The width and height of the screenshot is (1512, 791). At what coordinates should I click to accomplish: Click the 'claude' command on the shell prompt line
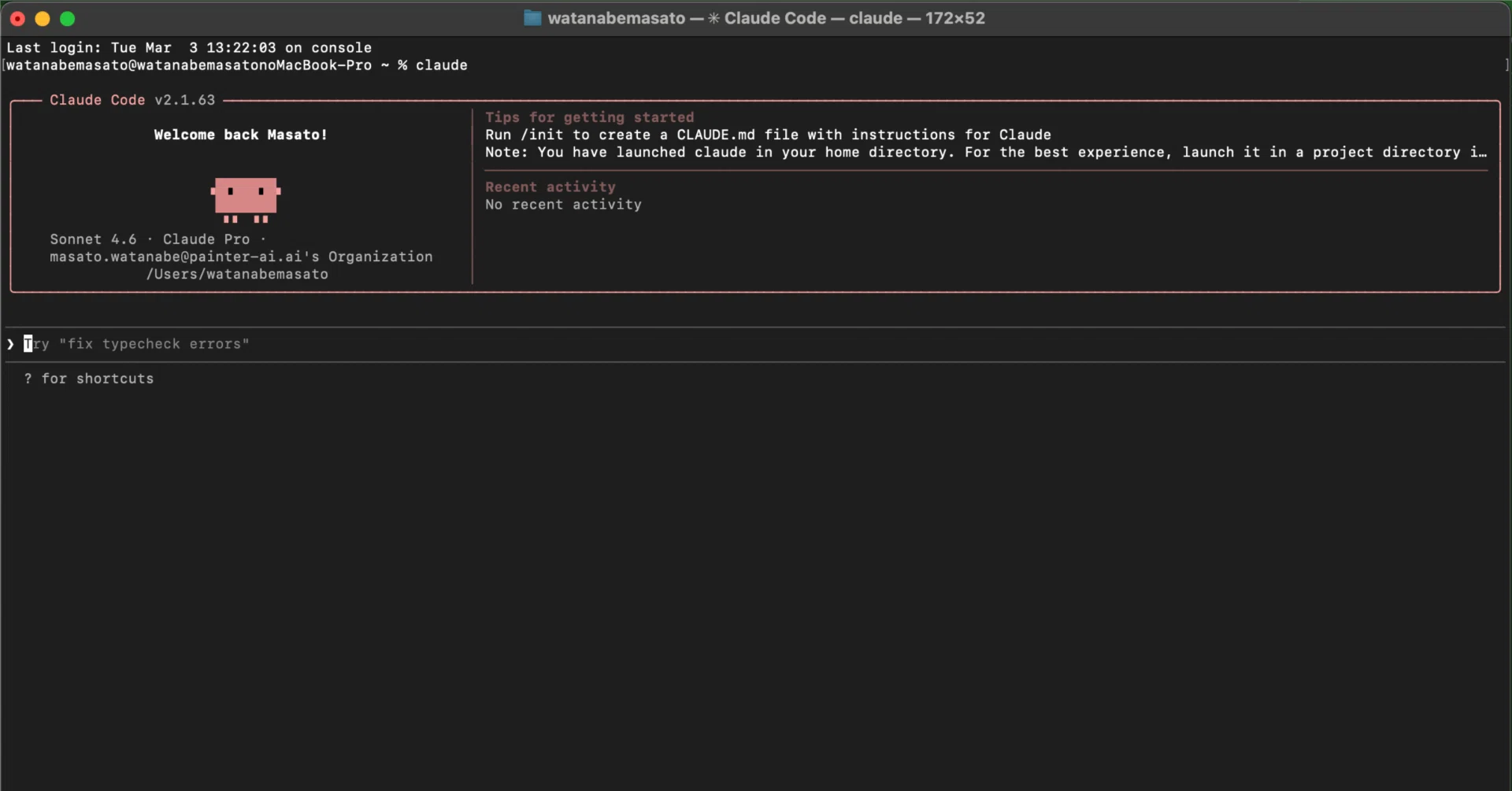(441, 65)
